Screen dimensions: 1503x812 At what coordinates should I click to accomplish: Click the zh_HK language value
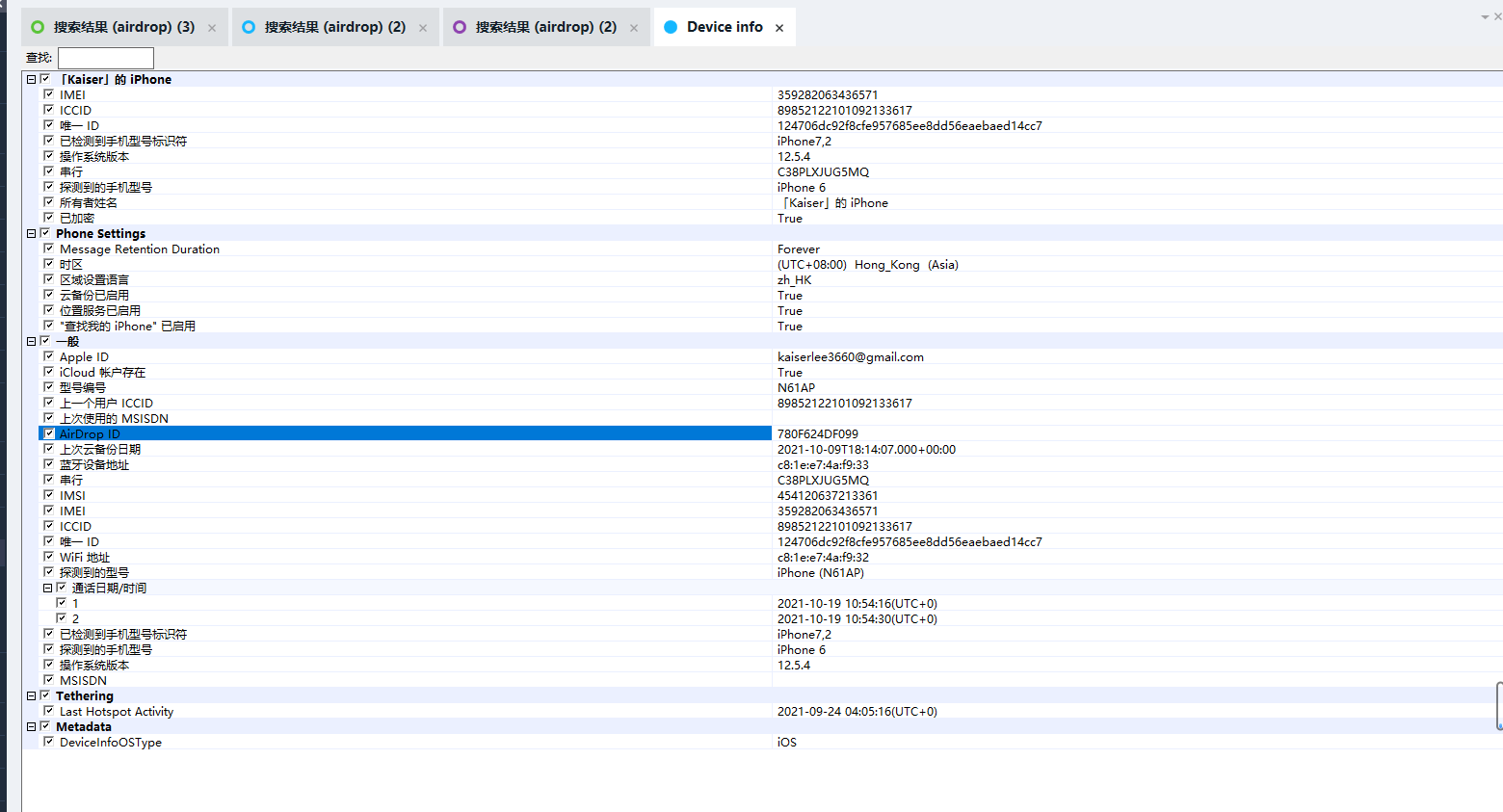tap(795, 279)
